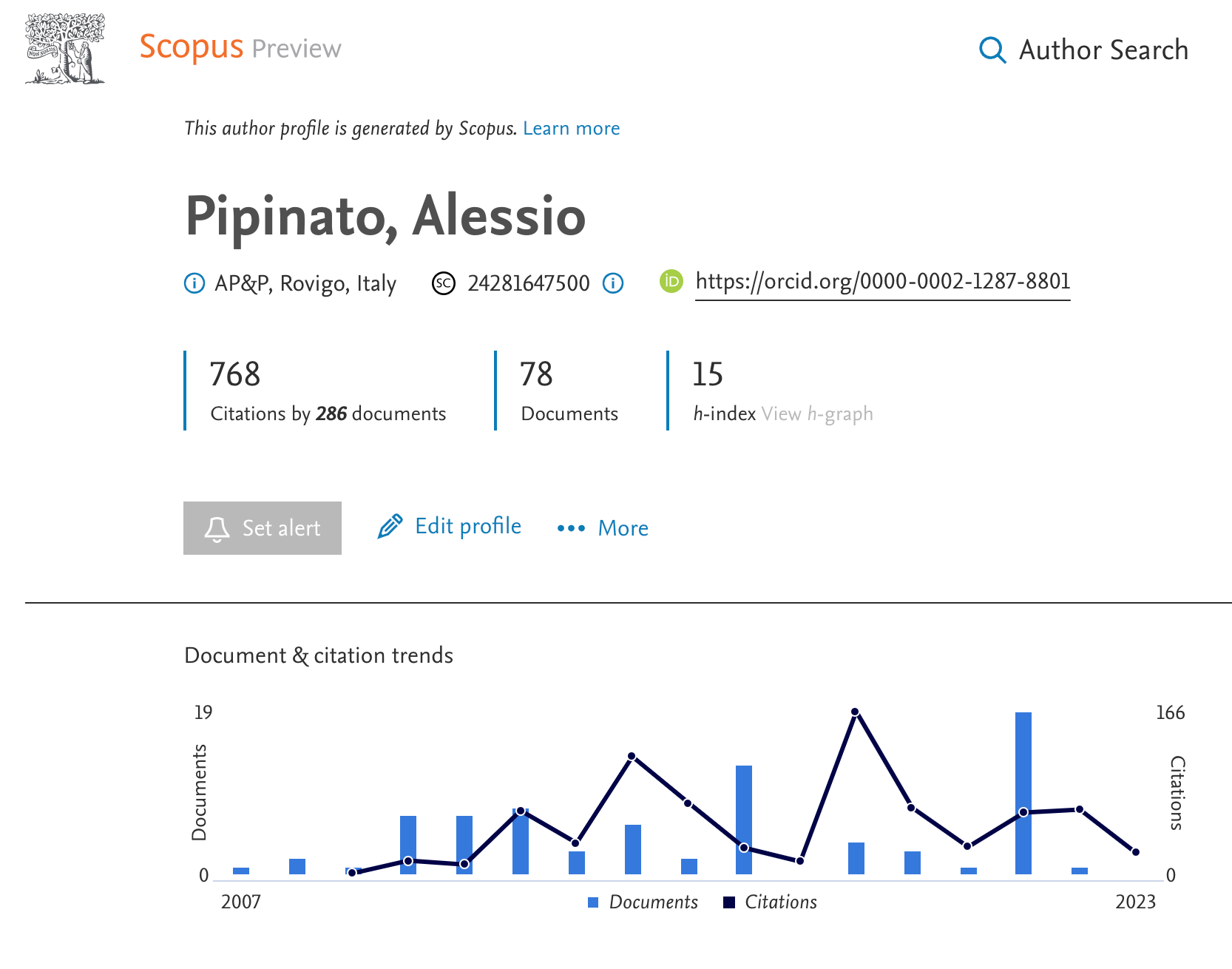Screen dimensions: 1232x969
Task: Click the tallest documents bar in chart
Action: click(x=1023, y=793)
